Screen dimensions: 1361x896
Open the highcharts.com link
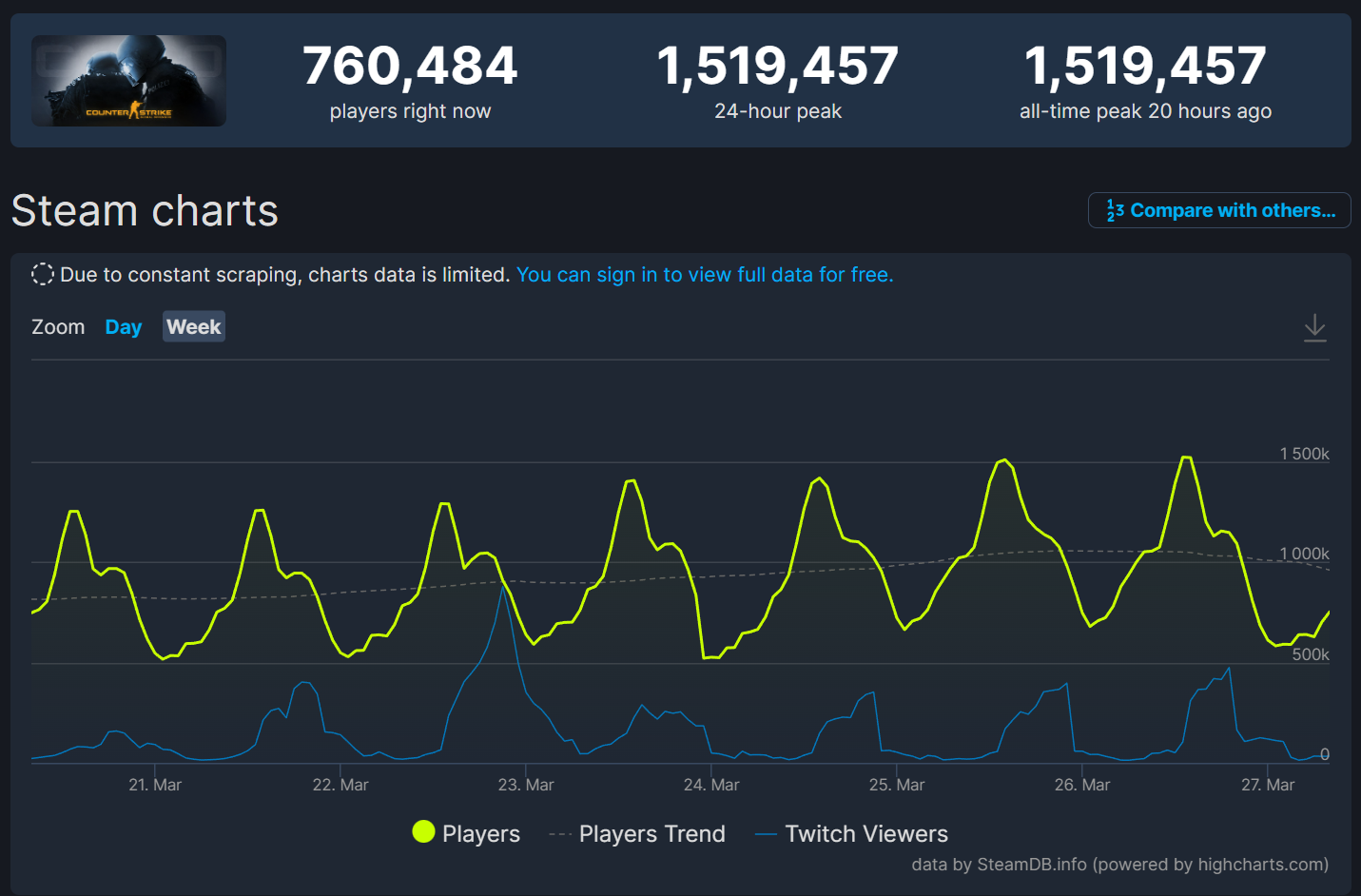[1262, 864]
